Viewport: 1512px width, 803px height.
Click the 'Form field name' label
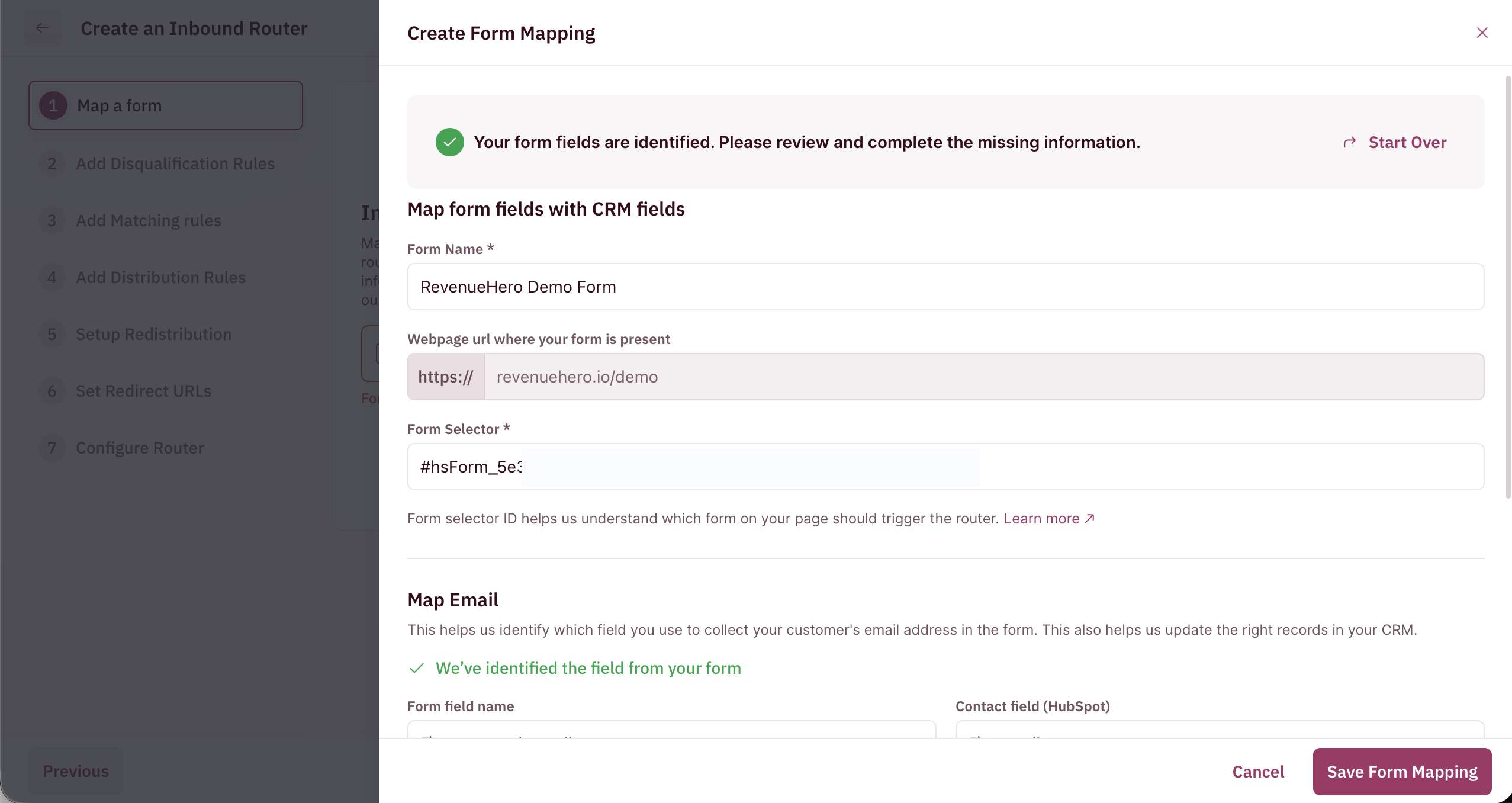[x=461, y=706]
